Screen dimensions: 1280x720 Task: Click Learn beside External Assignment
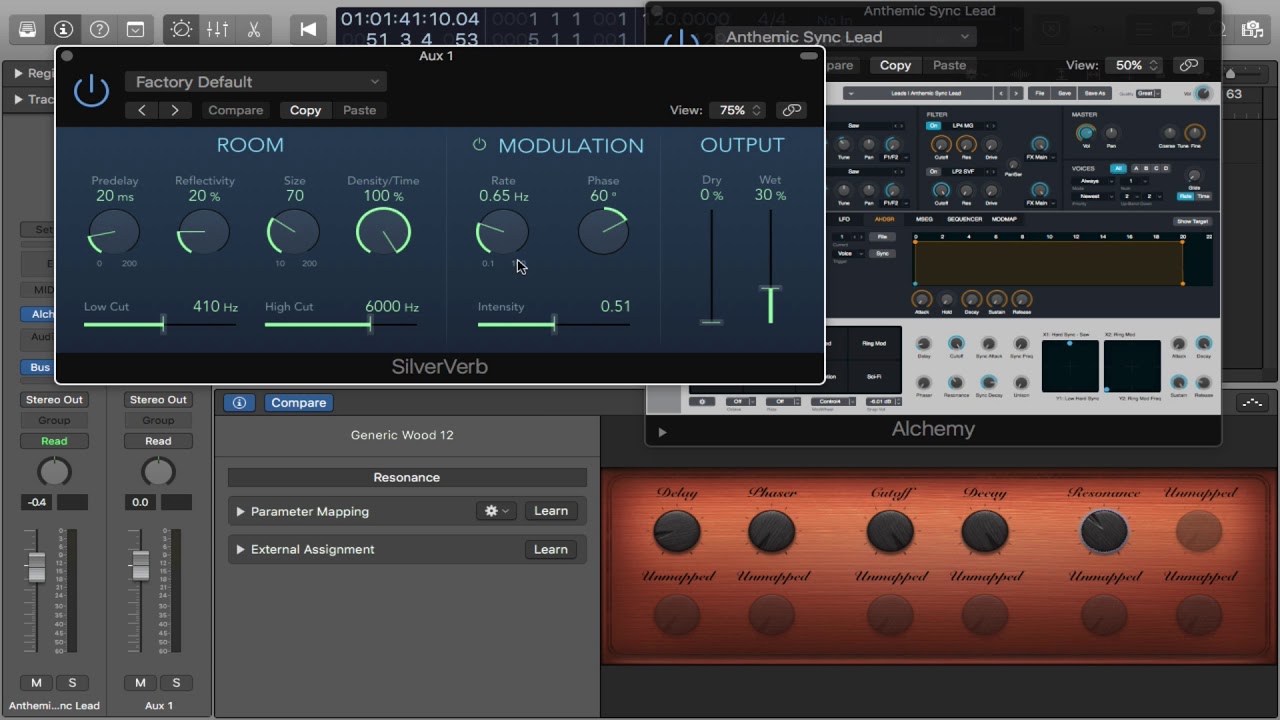click(551, 549)
